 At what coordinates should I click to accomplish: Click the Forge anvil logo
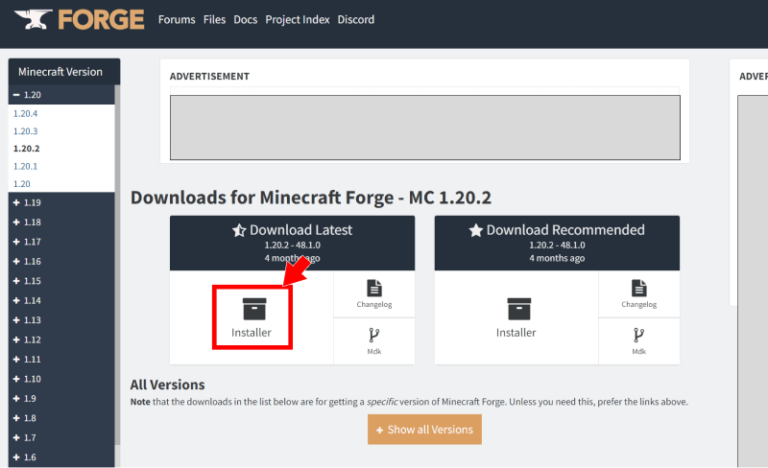pos(31,20)
